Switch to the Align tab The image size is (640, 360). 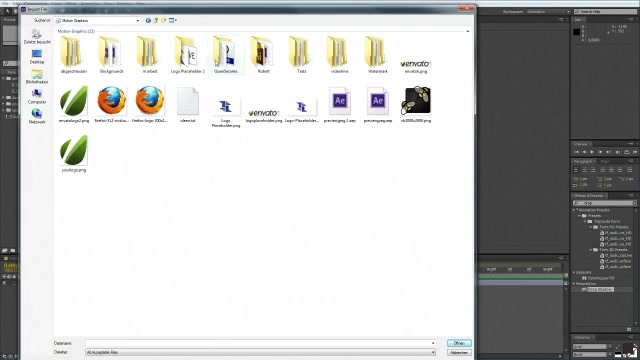click(x=605, y=162)
